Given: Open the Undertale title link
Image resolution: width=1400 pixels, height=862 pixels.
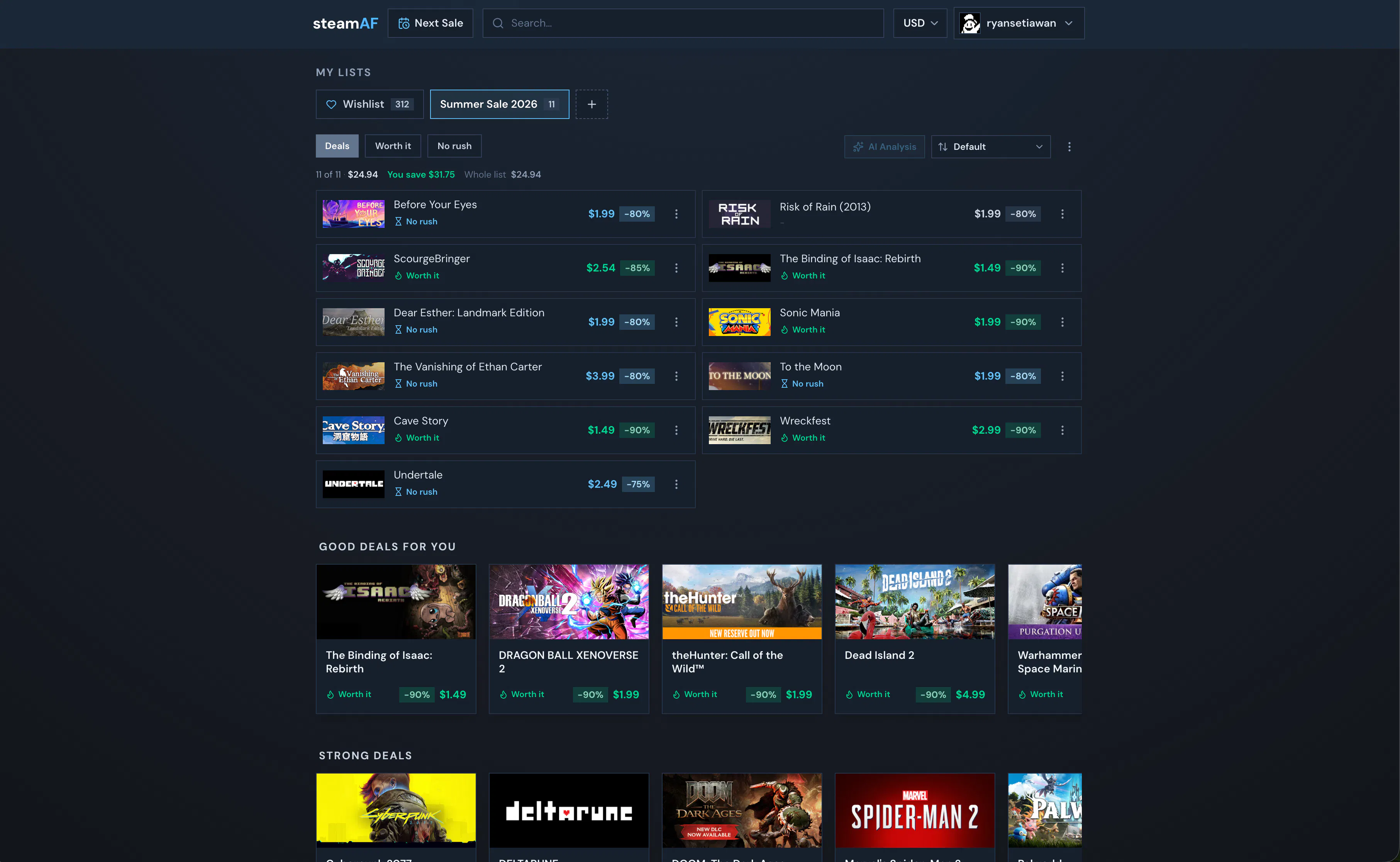Looking at the screenshot, I should [418, 475].
